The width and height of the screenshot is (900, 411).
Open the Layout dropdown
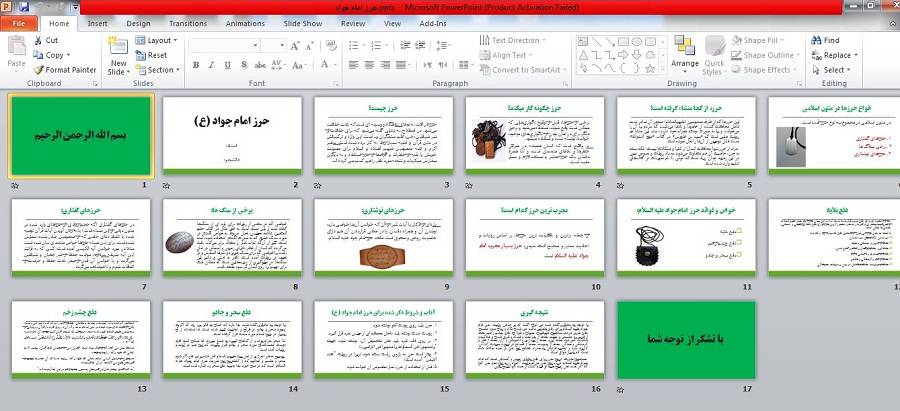(x=156, y=40)
